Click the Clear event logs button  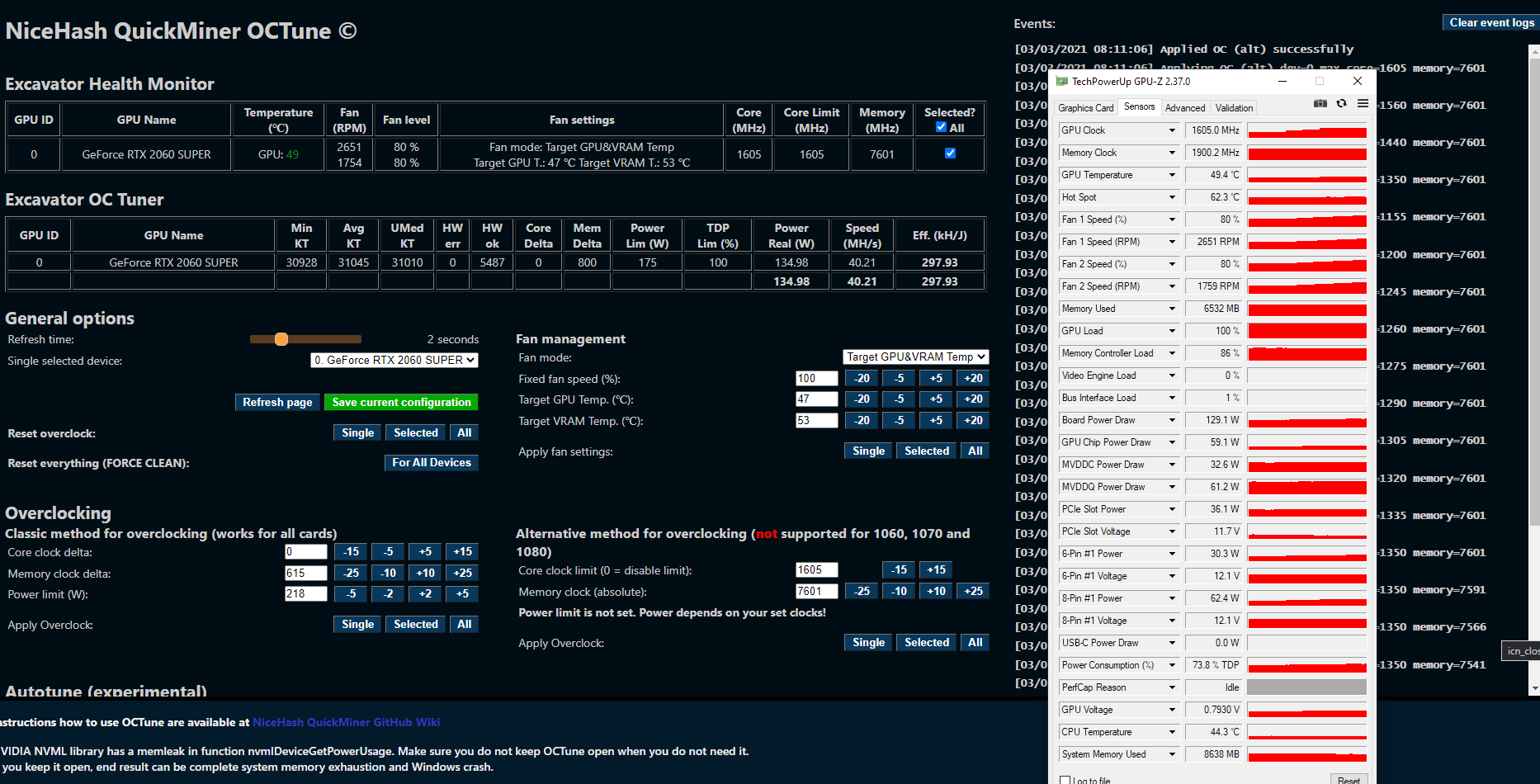pyautogui.click(x=1490, y=22)
